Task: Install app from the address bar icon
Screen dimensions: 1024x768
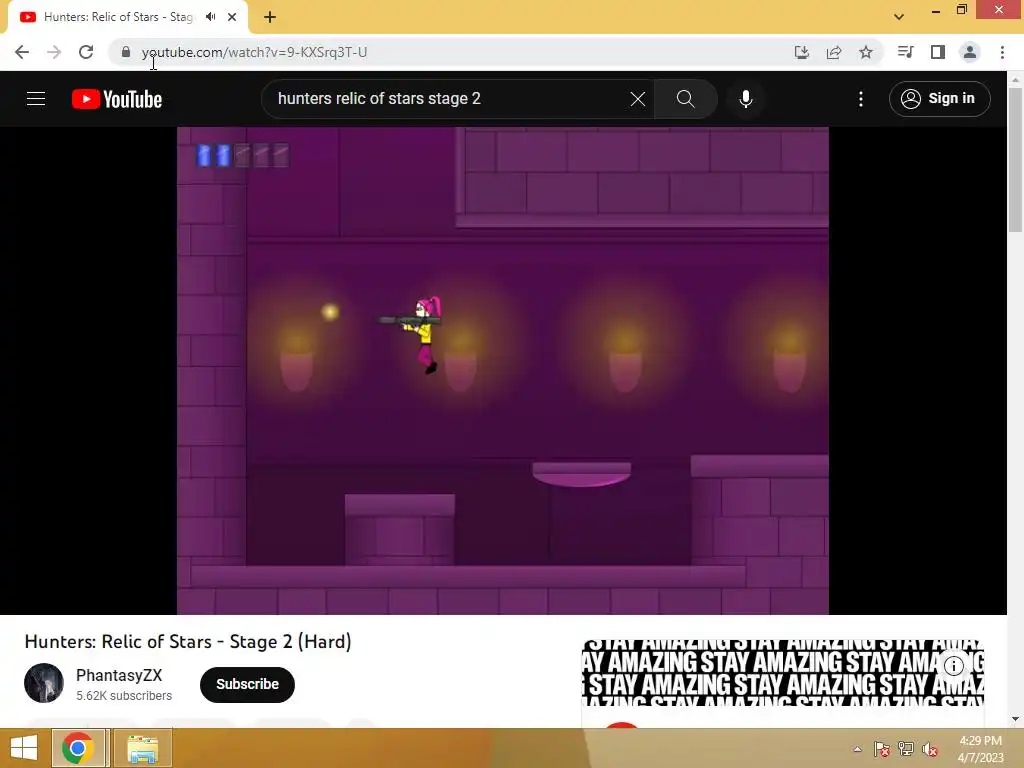Action: [802, 52]
